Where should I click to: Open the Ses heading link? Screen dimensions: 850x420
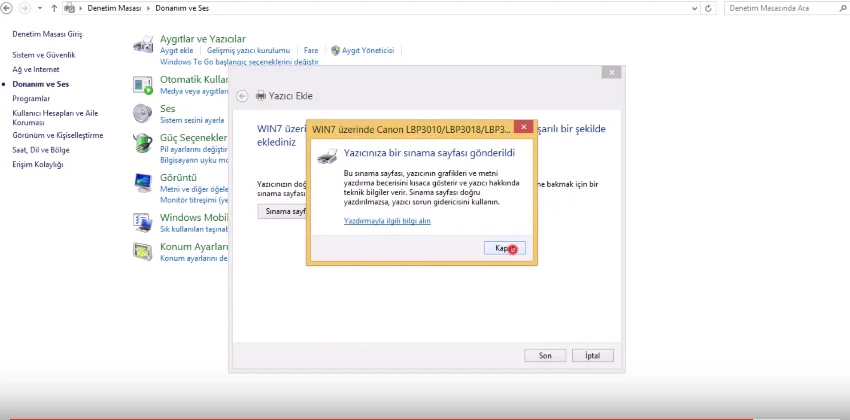(x=168, y=109)
